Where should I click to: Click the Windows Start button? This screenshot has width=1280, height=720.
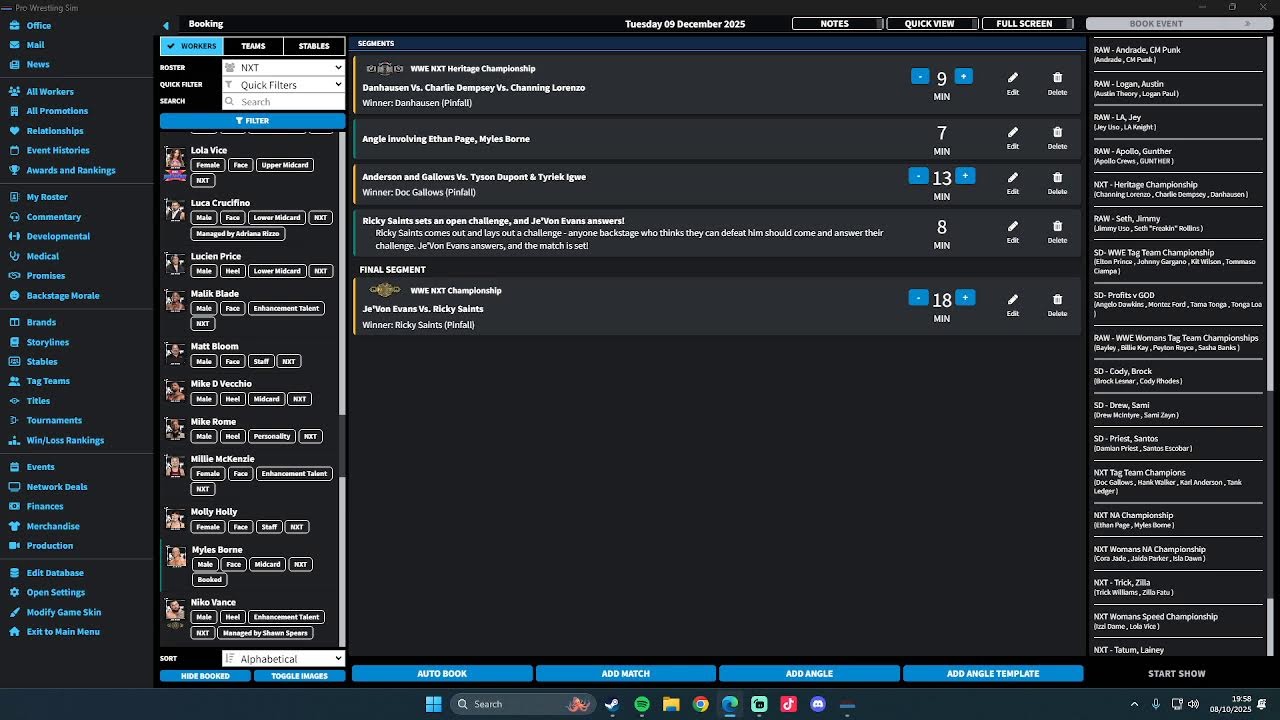point(434,704)
